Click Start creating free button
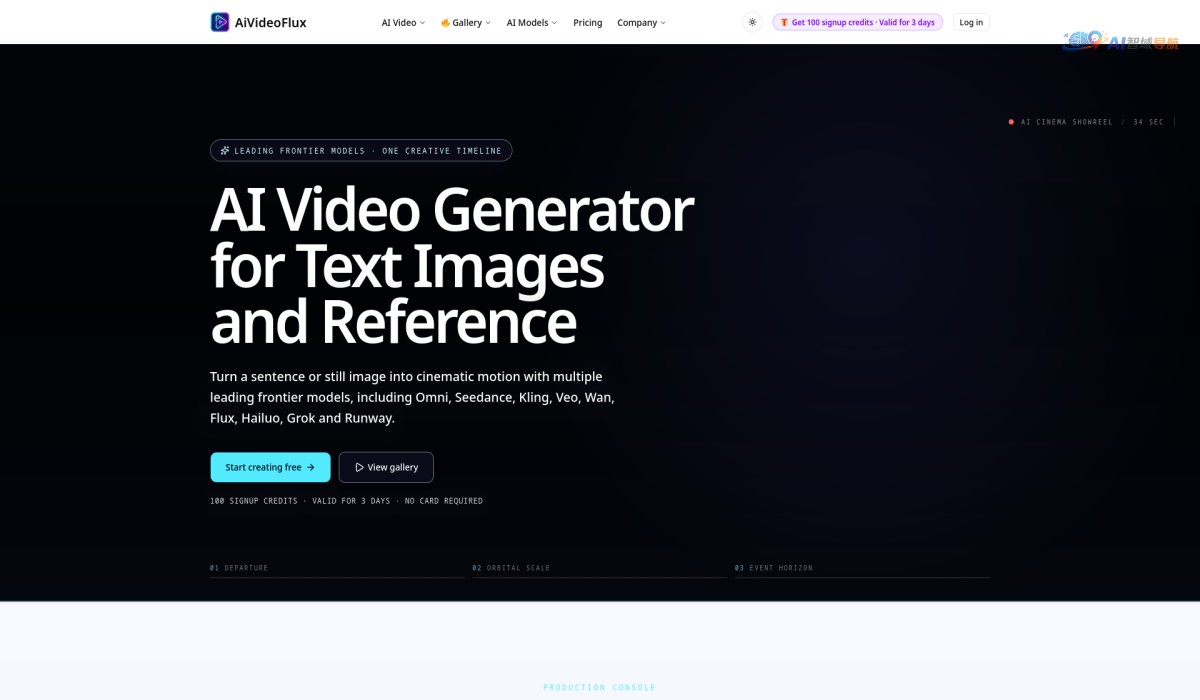This screenshot has height=700, width=1200. point(270,467)
